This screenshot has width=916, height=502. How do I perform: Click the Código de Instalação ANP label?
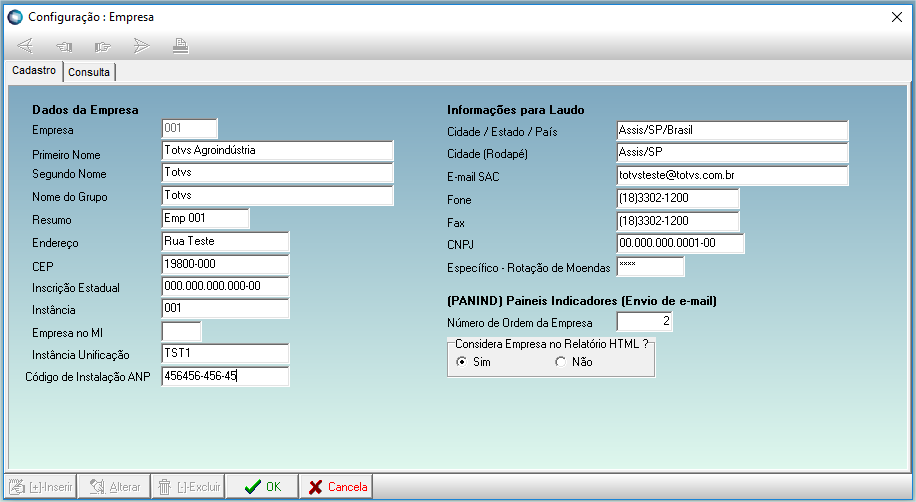click(88, 377)
